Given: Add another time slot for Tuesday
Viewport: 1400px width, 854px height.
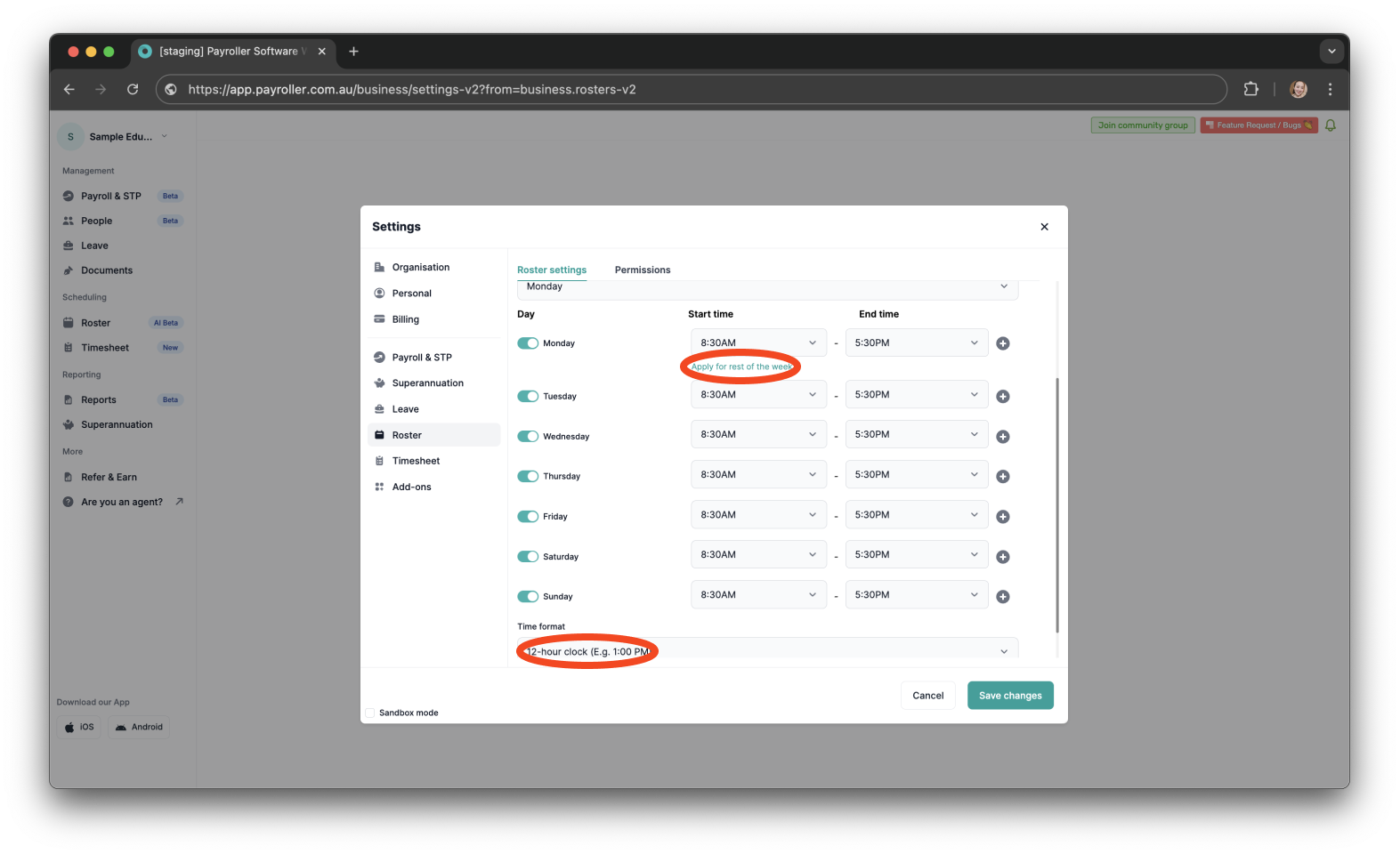Looking at the screenshot, I should pos(1003,397).
